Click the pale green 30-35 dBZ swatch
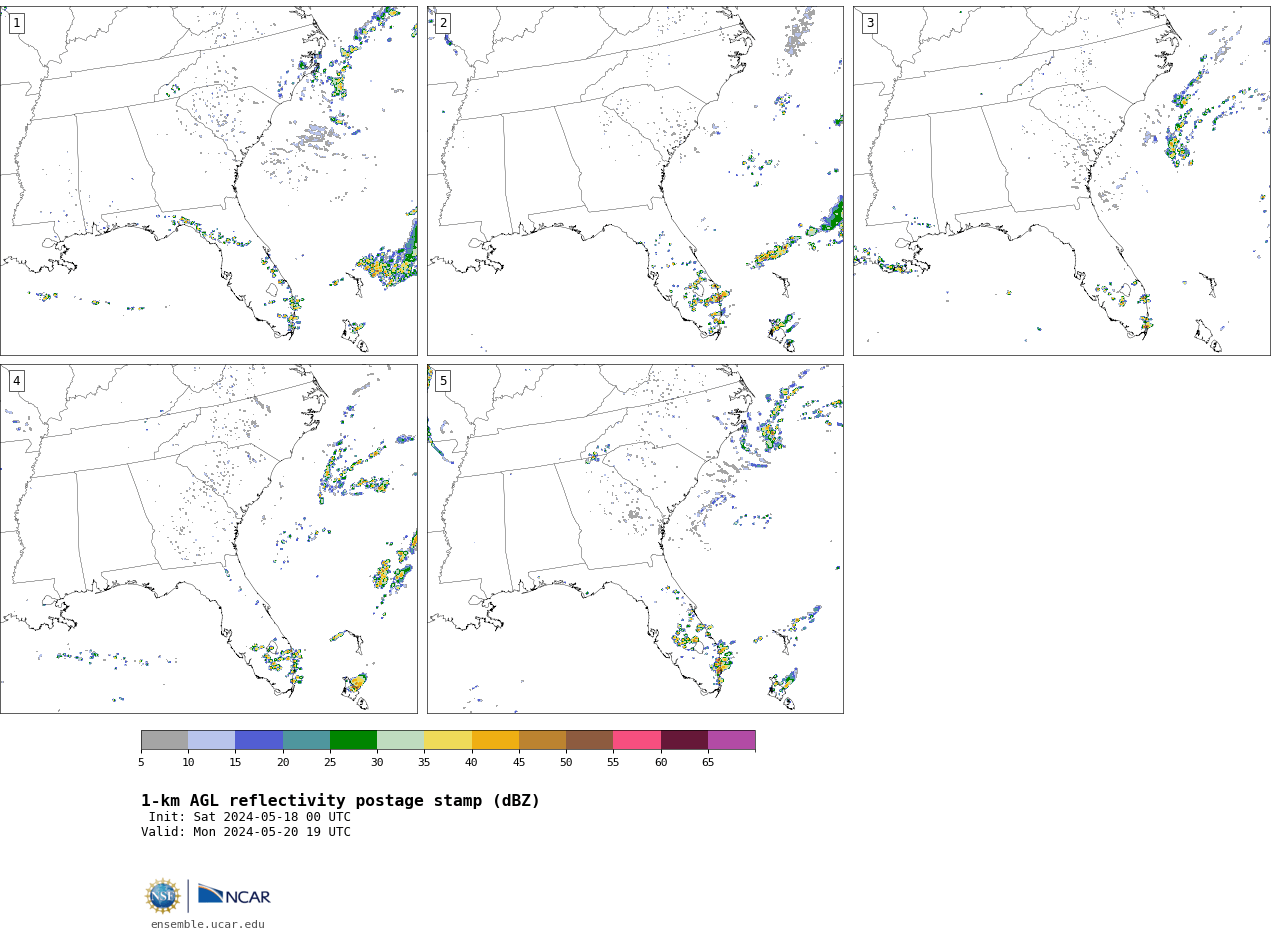 click(x=400, y=740)
